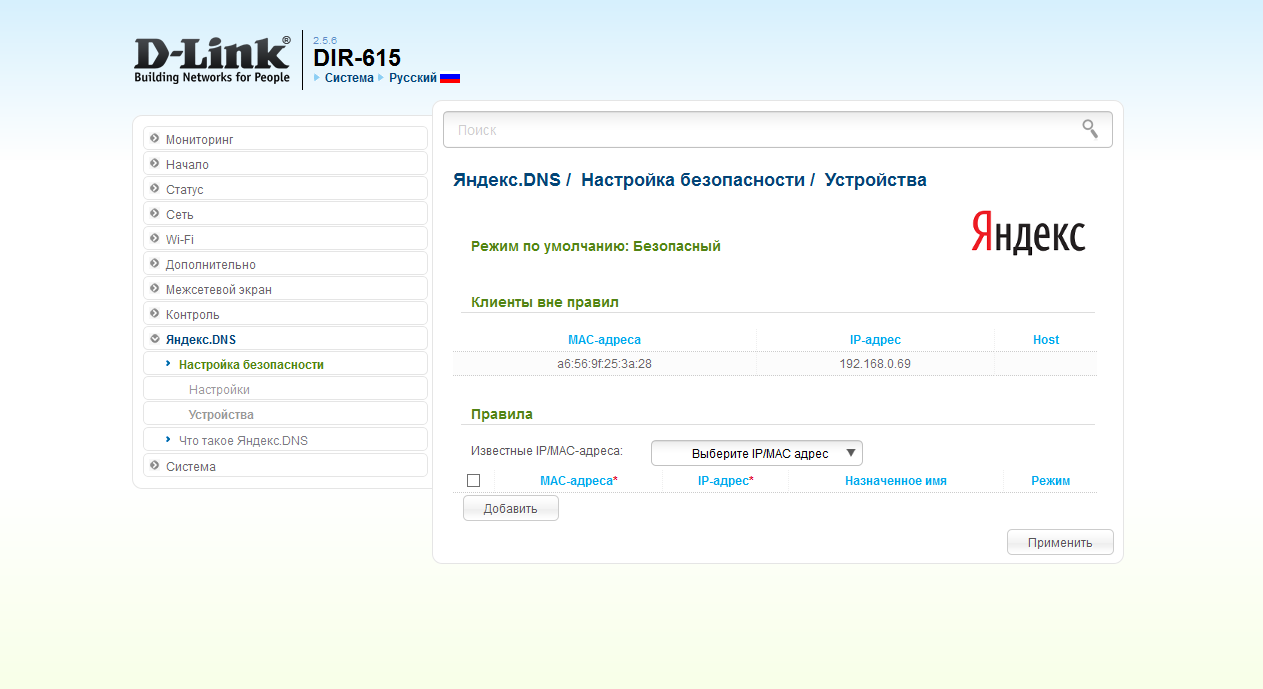
Task: Click bullet icon beside Мониторинг
Action: point(155,139)
